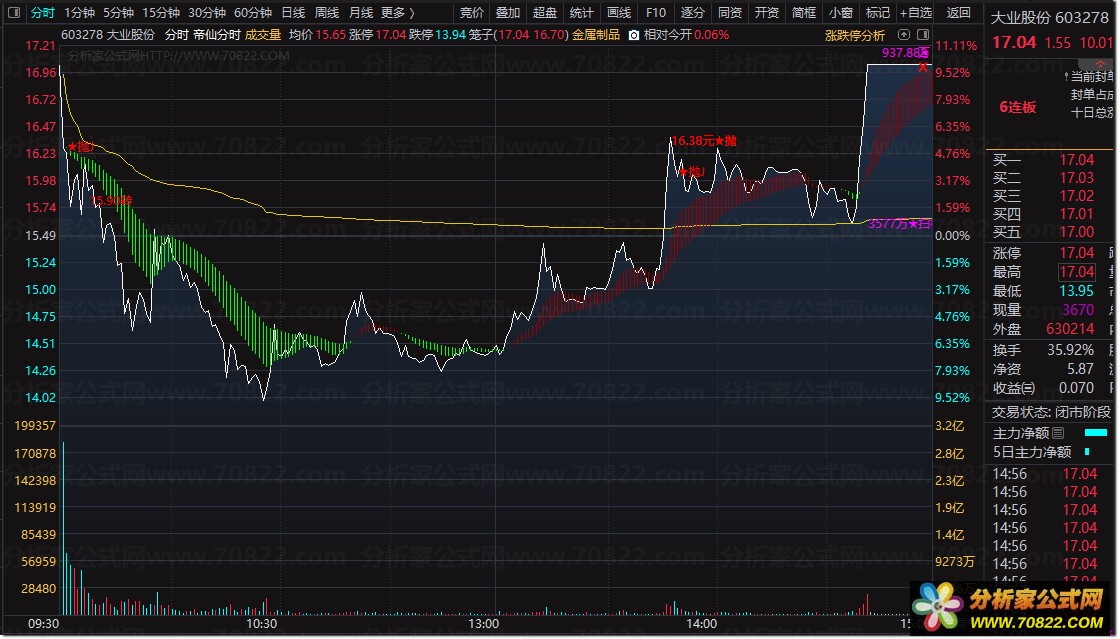
Task: Click the 收益(三) 0.070 row
Action: coord(1044,388)
